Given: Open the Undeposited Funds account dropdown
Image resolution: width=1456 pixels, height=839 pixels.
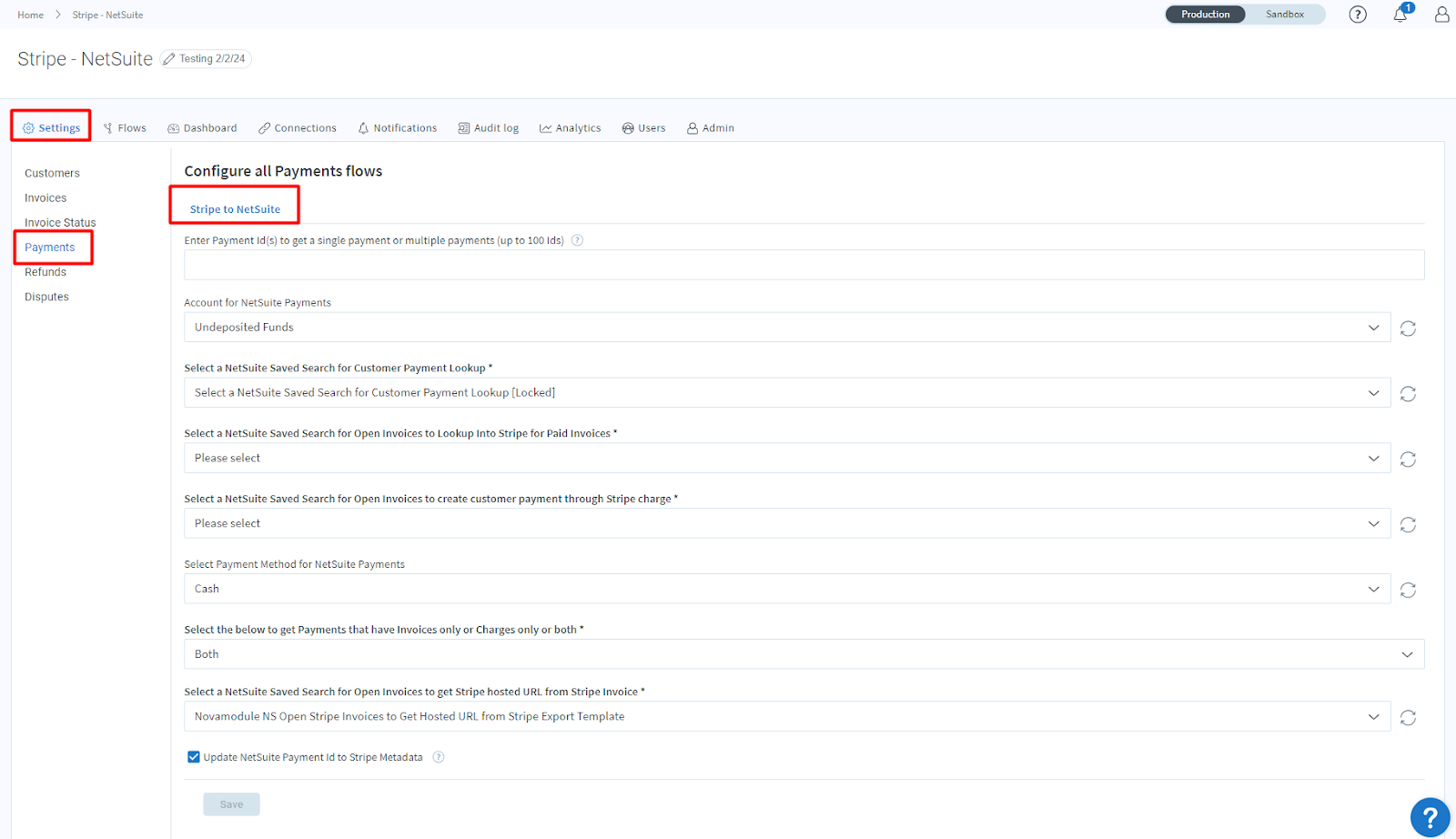Looking at the screenshot, I should click(787, 328).
